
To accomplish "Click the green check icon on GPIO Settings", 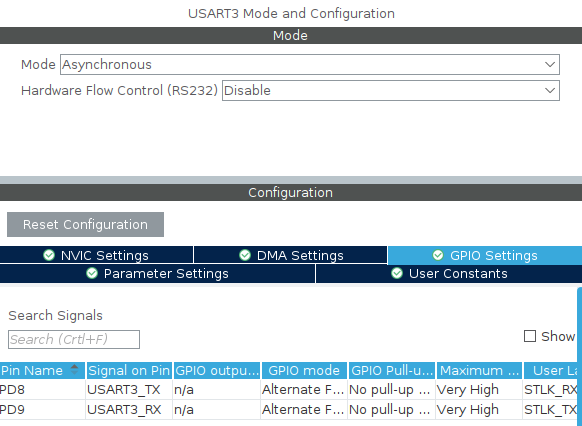I will [x=438, y=255].
